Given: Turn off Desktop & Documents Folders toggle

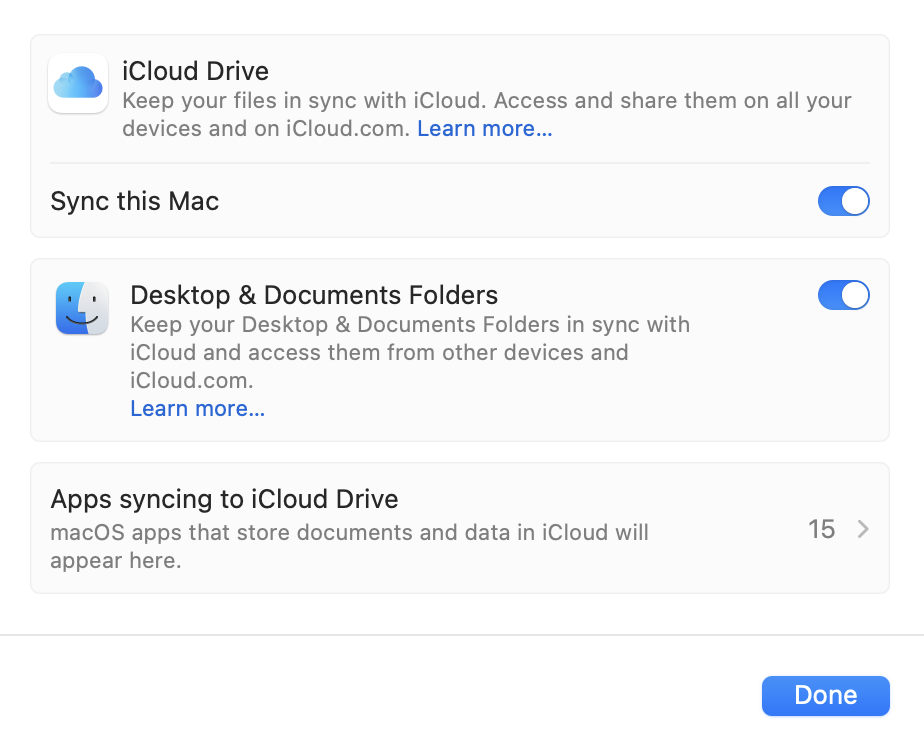Looking at the screenshot, I should tap(843, 296).
